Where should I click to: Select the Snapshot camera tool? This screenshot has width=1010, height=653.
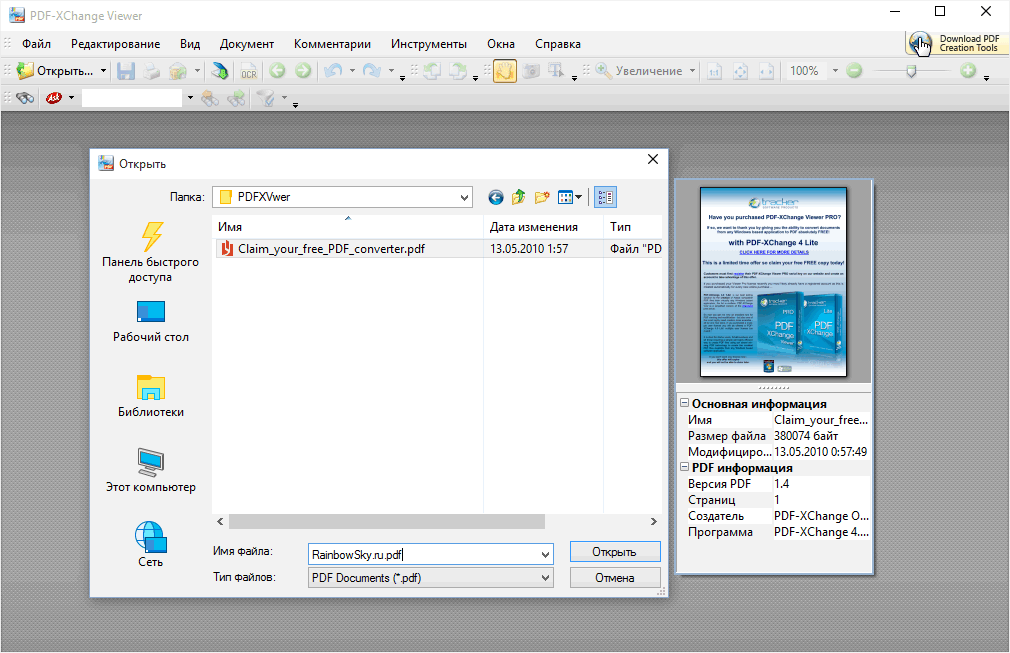(x=531, y=71)
